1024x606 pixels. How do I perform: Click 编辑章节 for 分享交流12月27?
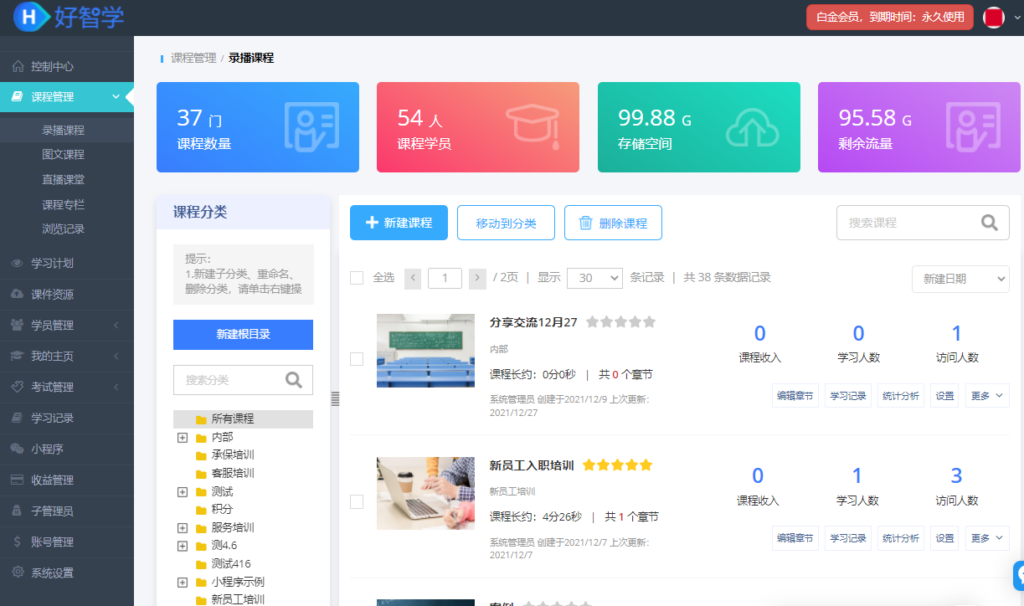795,396
